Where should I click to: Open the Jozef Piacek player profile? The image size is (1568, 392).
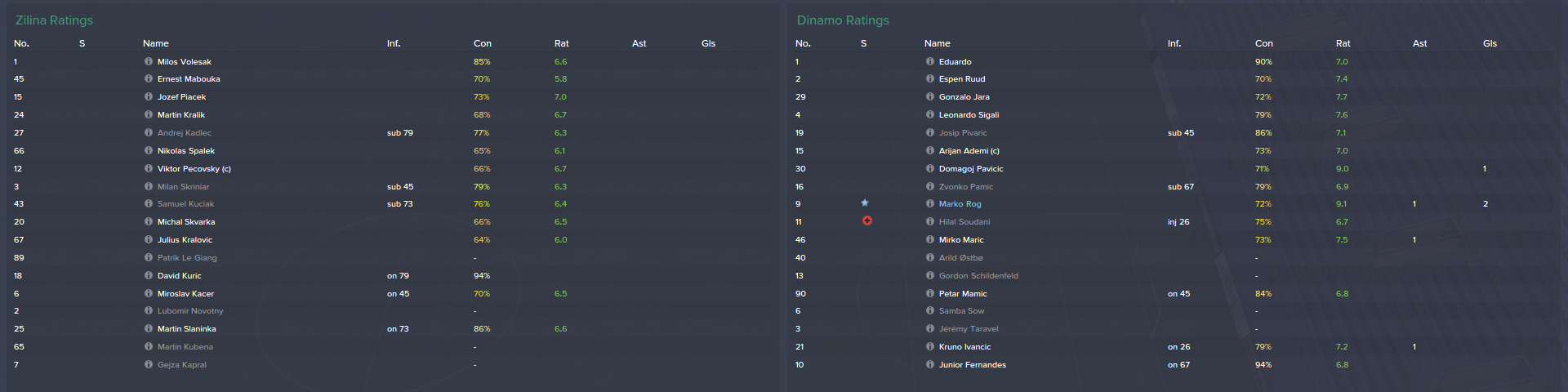click(x=181, y=97)
